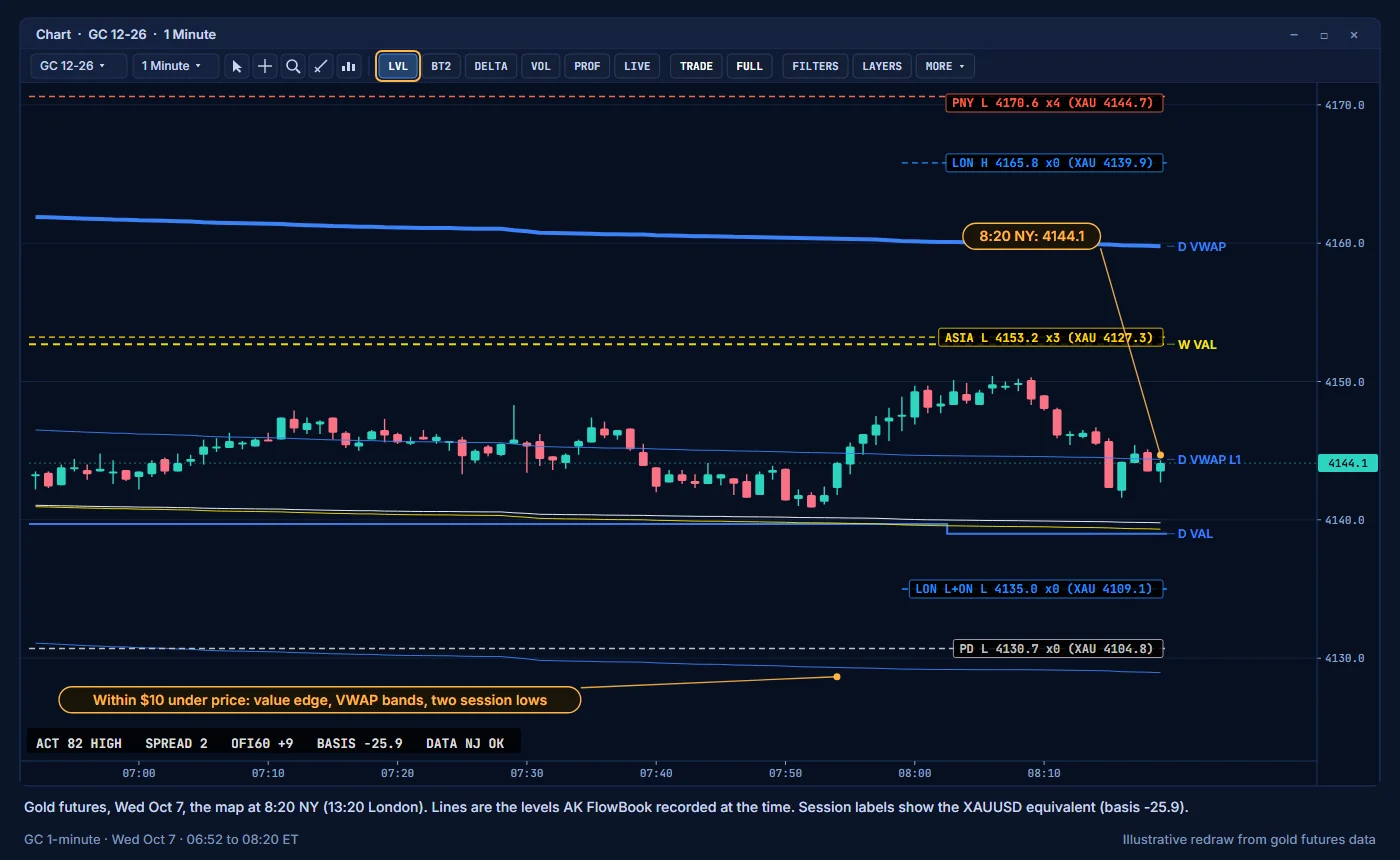Toggle the LIVE mode
Viewport: 1400px width, 860px height.
tap(637, 66)
